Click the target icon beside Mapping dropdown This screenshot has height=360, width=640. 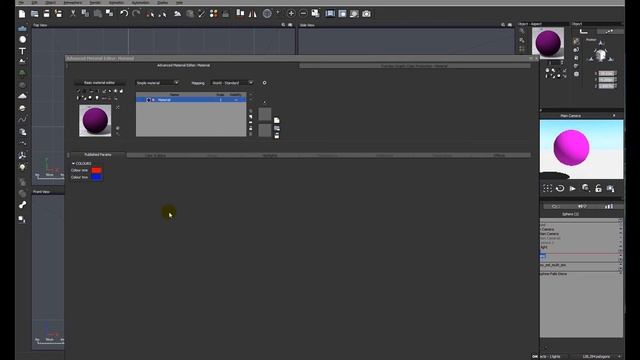point(264,83)
